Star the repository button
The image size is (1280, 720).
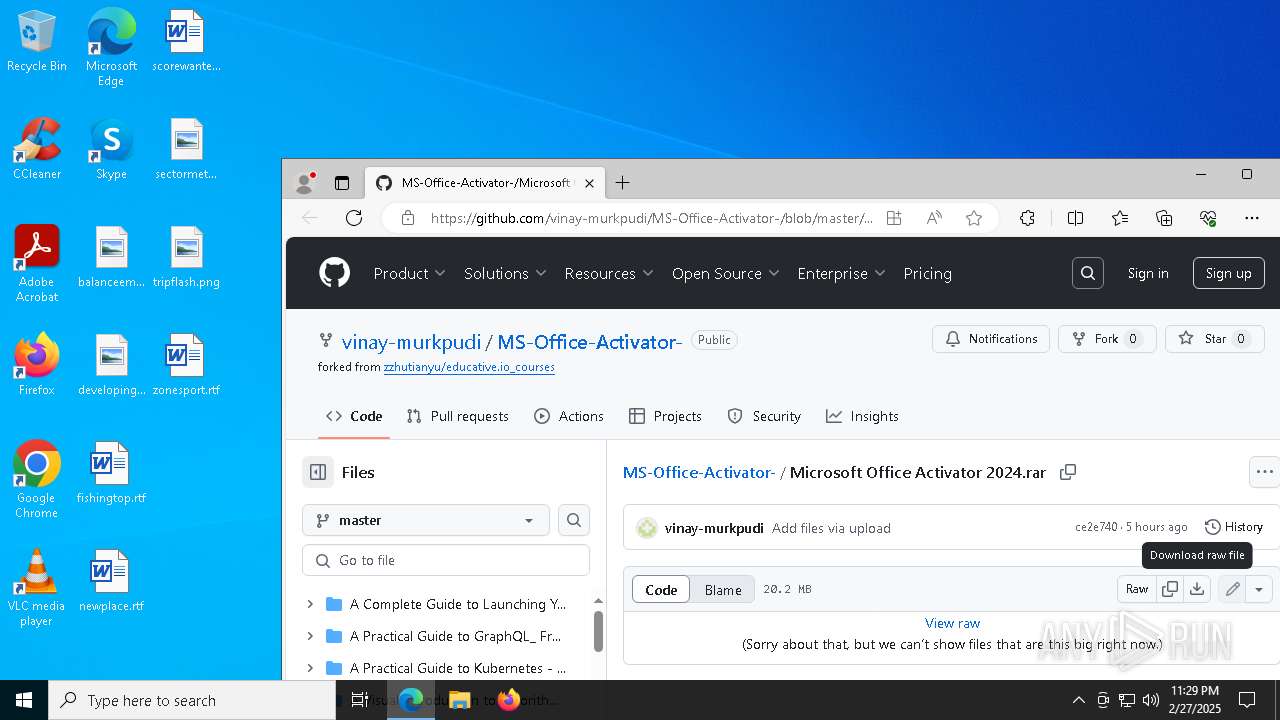pos(1215,339)
